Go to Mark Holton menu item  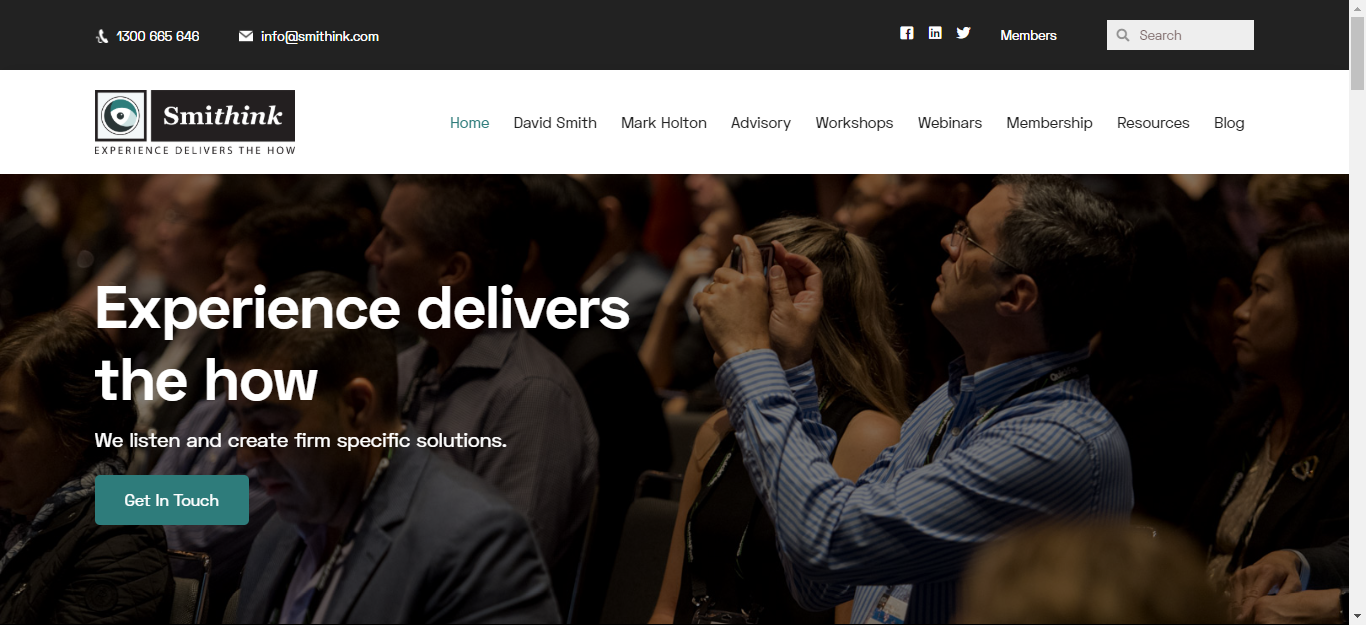664,123
